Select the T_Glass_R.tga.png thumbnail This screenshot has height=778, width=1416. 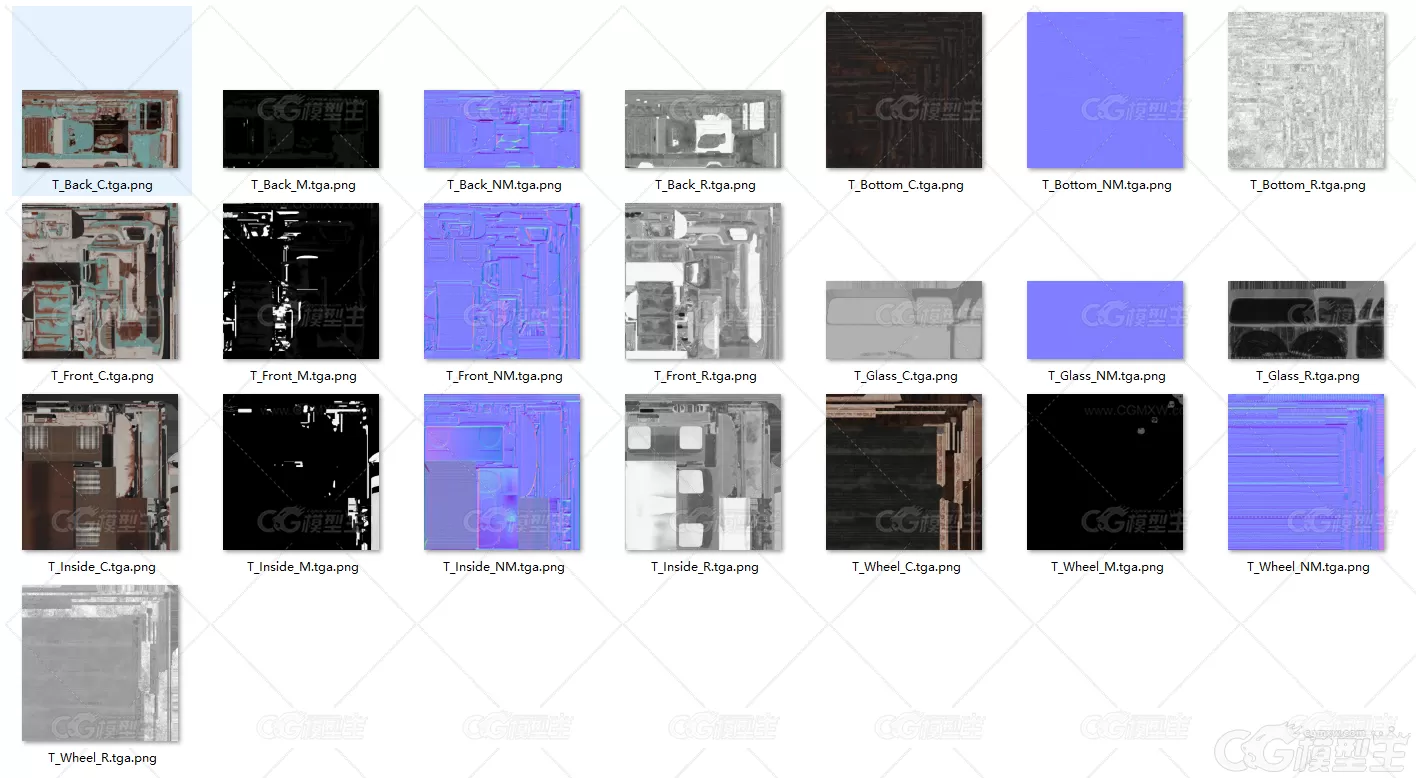click(1306, 320)
